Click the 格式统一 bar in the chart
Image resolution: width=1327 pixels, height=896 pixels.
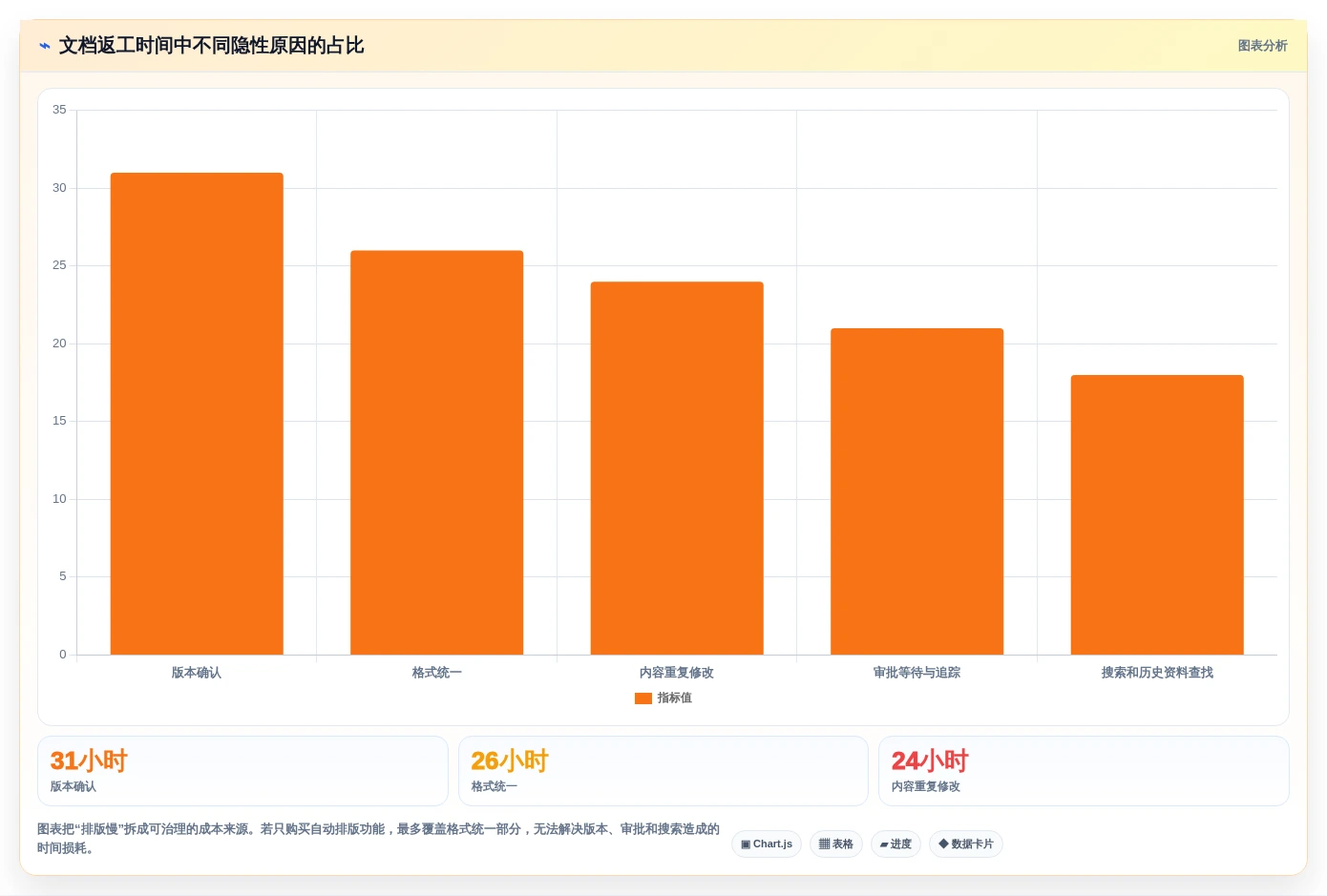point(436,452)
